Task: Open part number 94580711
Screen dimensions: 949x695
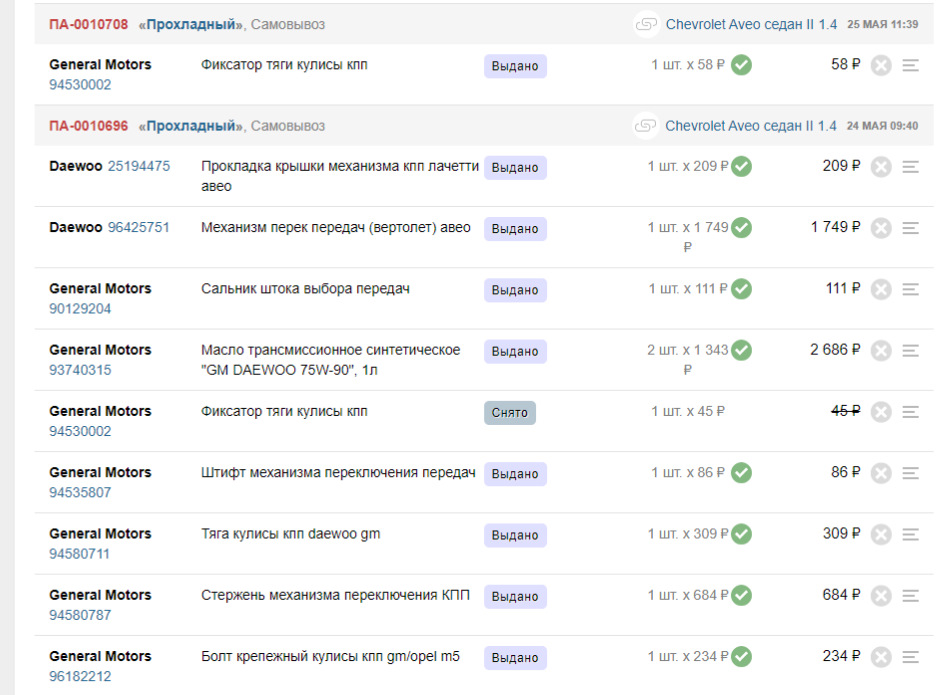Action: click(x=79, y=553)
